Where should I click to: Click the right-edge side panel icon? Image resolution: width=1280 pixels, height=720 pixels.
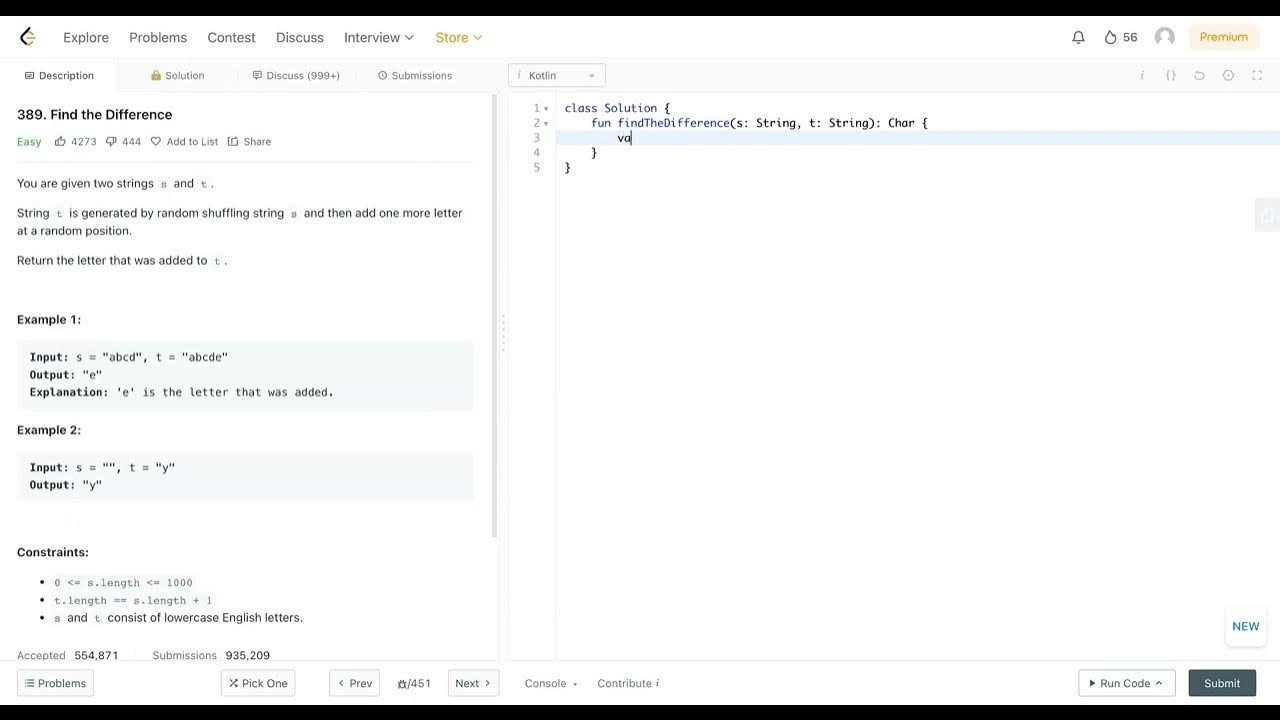[1267, 215]
